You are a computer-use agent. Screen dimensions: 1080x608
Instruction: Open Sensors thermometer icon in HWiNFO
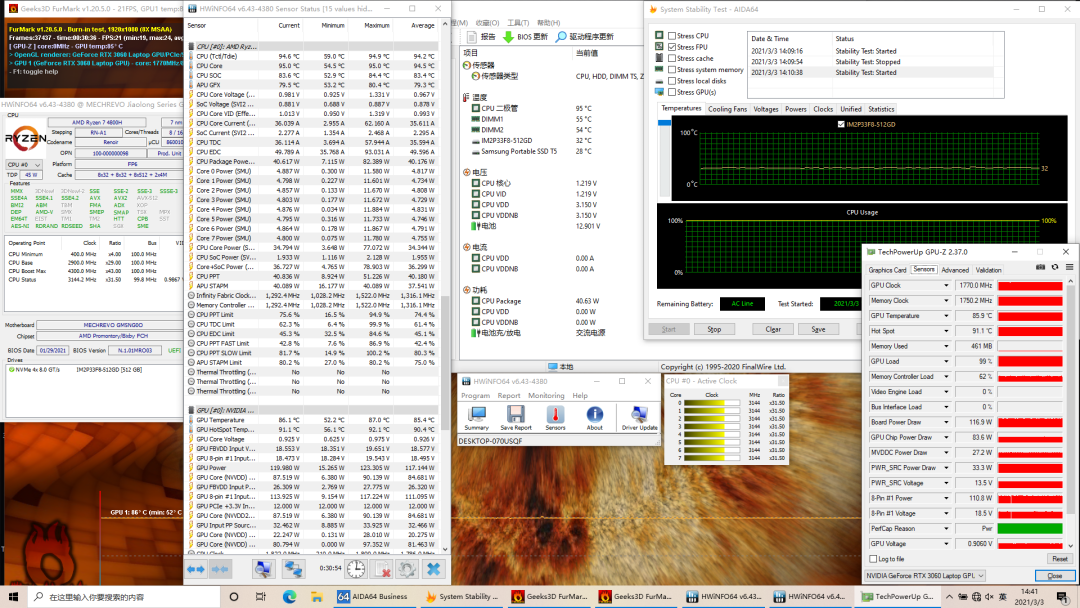tap(555, 416)
